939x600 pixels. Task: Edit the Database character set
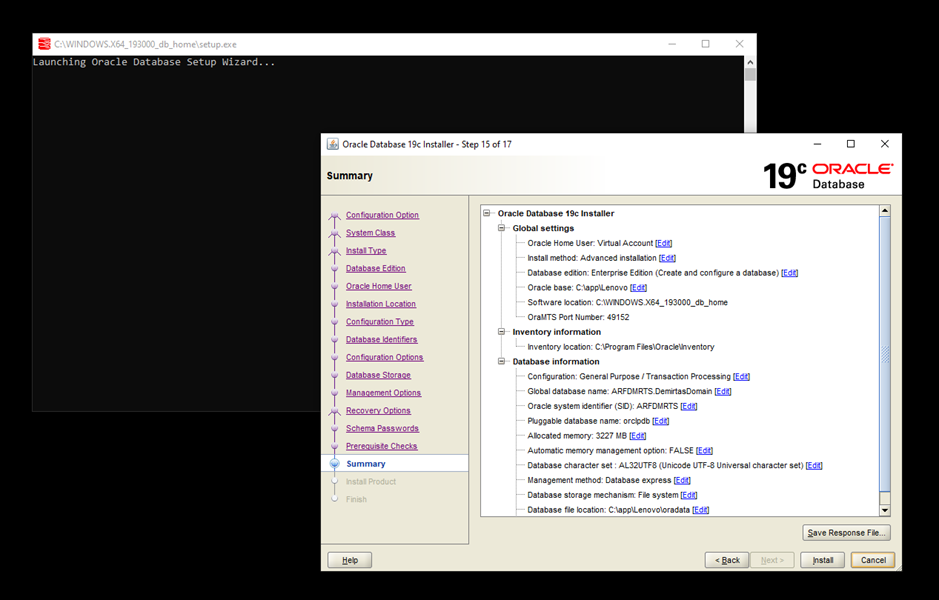814,465
